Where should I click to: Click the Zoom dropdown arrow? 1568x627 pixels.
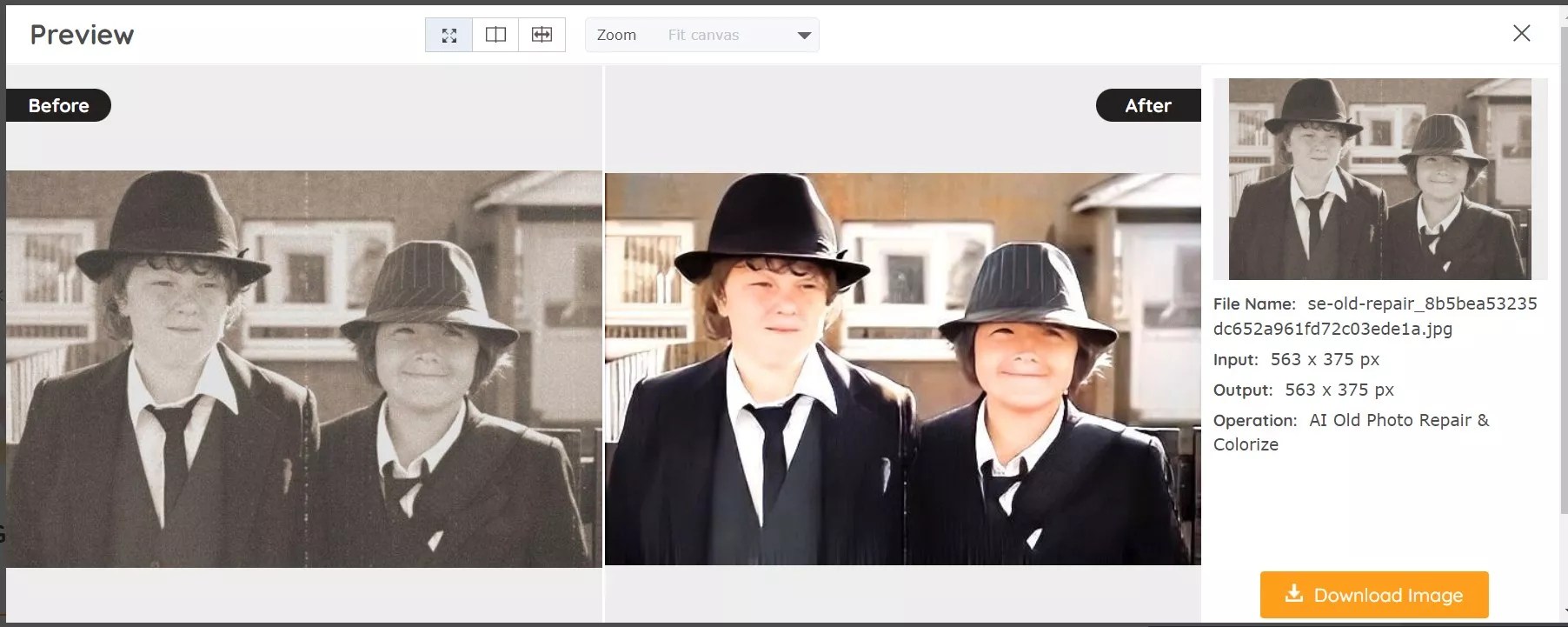click(804, 36)
